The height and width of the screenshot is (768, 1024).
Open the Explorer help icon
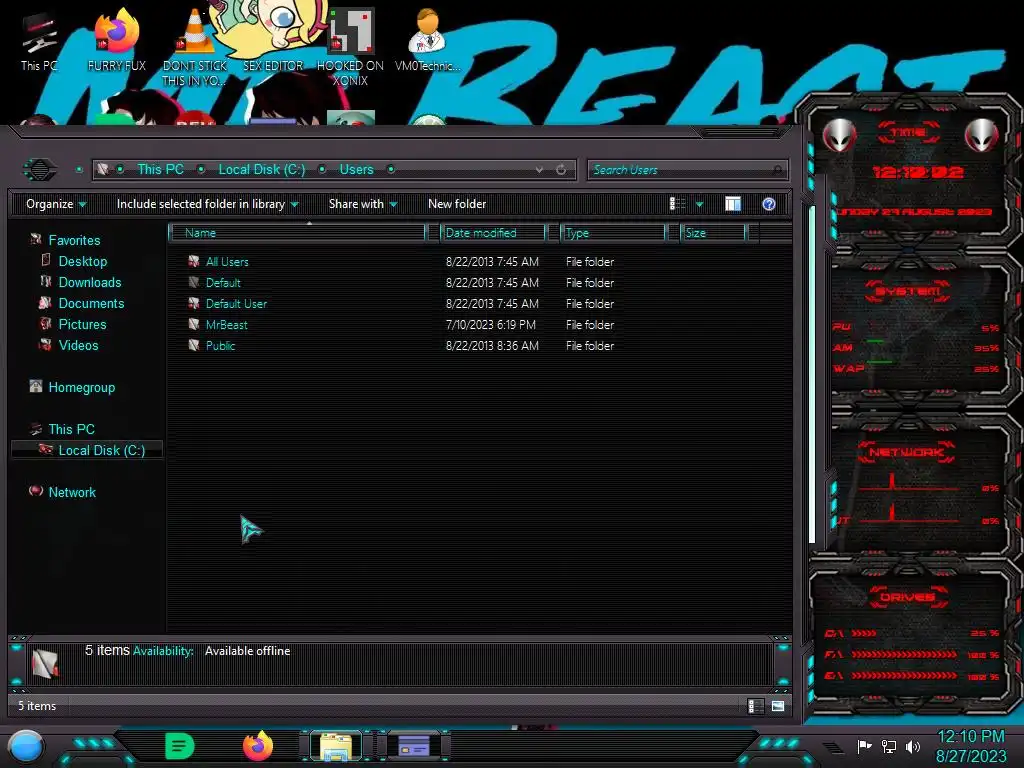pos(769,204)
